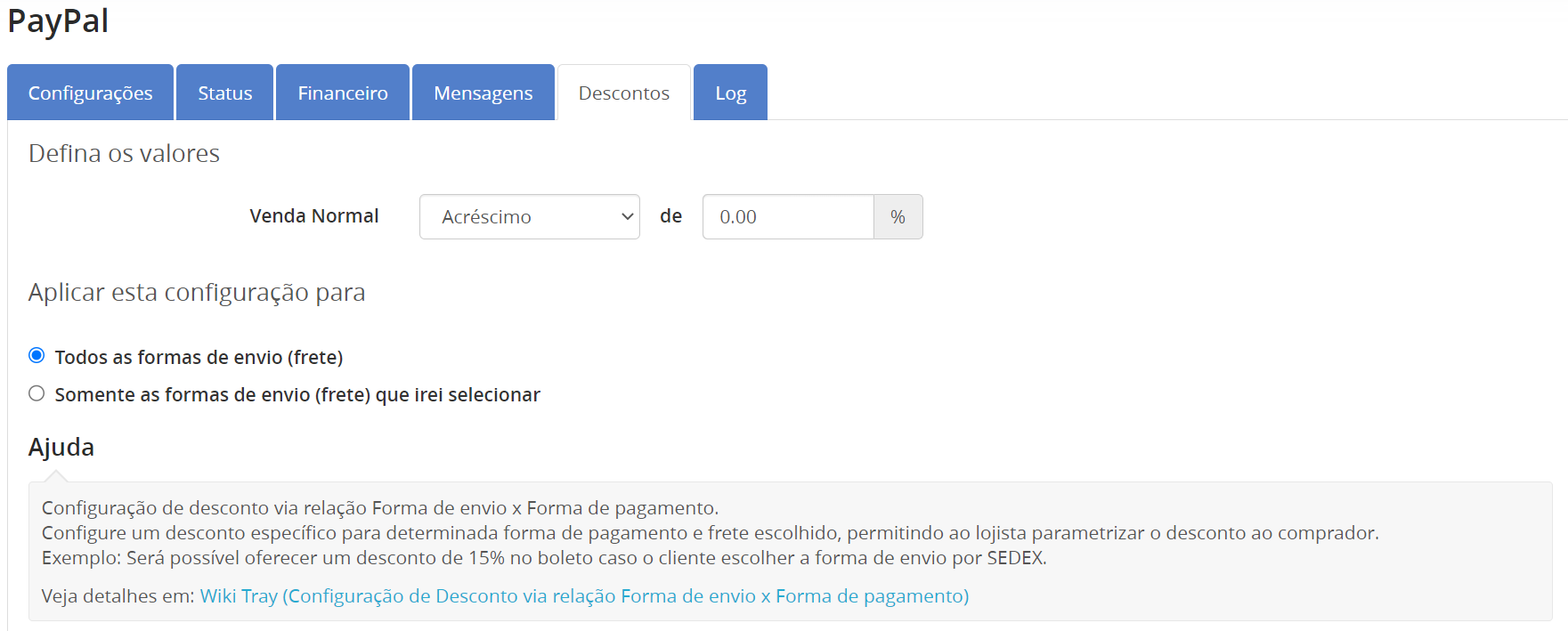Open the Configurações tab
The height and width of the screenshot is (631, 1568).
[90, 93]
